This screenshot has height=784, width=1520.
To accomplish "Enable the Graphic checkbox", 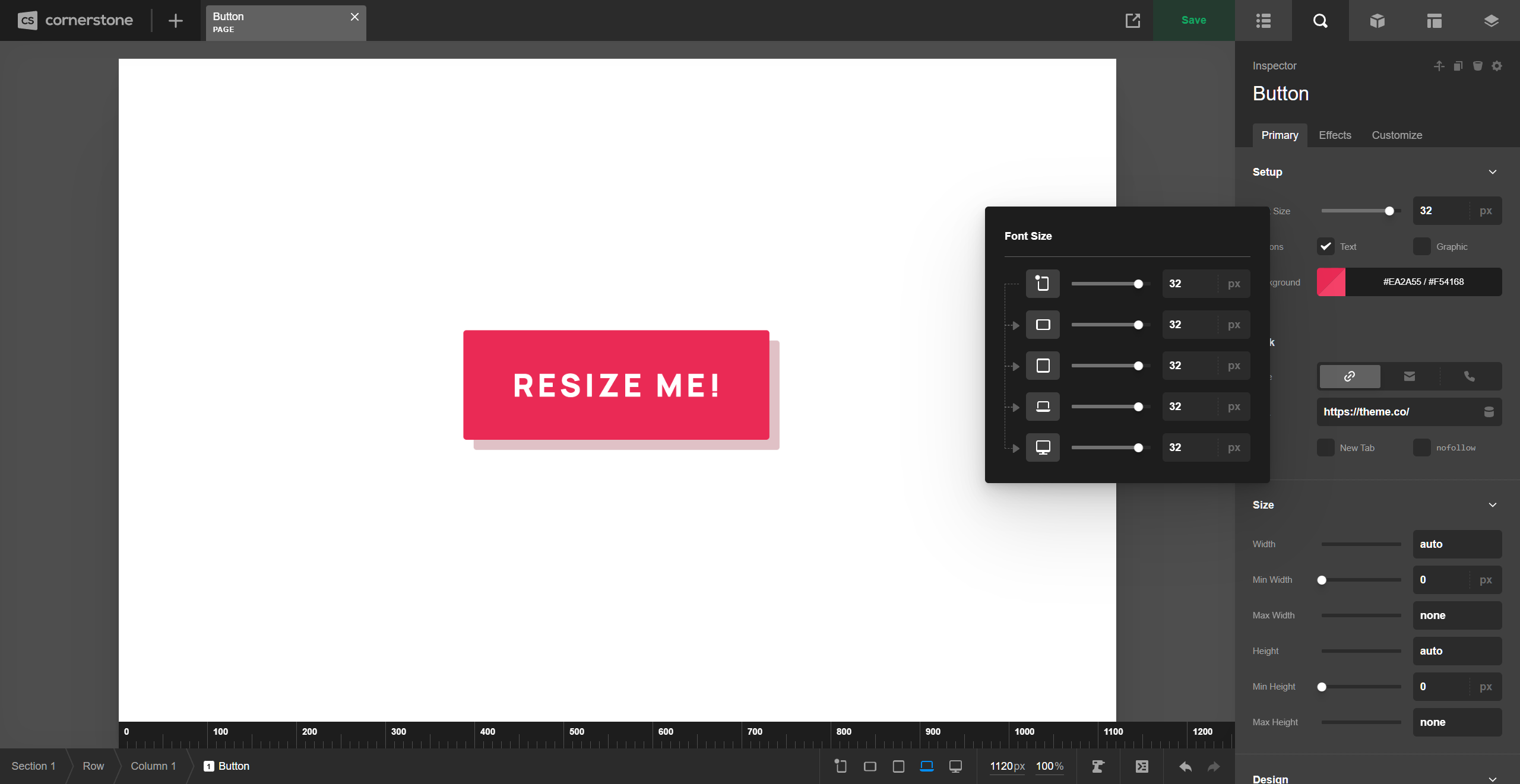I will point(1423,246).
